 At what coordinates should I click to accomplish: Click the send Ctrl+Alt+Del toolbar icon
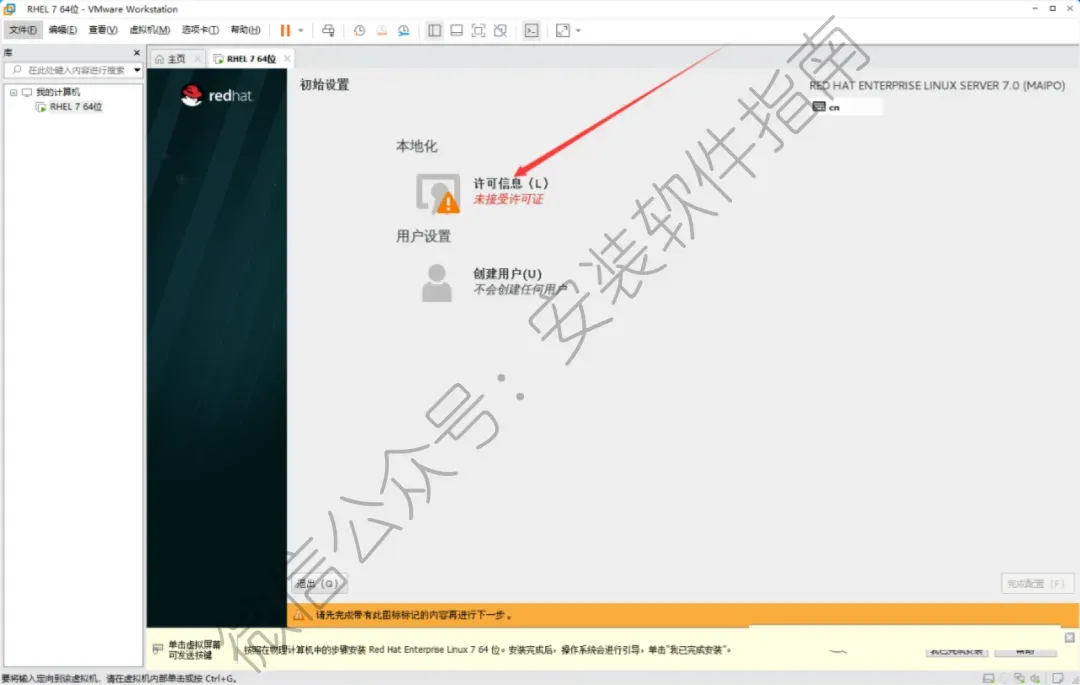[x=329, y=30]
